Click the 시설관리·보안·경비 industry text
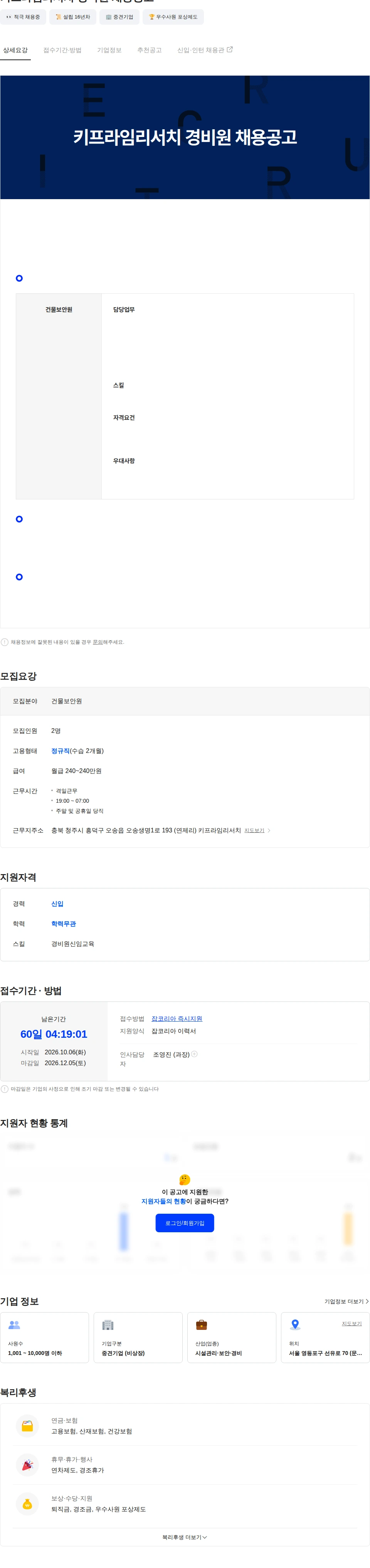The image size is (370, 1568). [x=218, y=1353]
